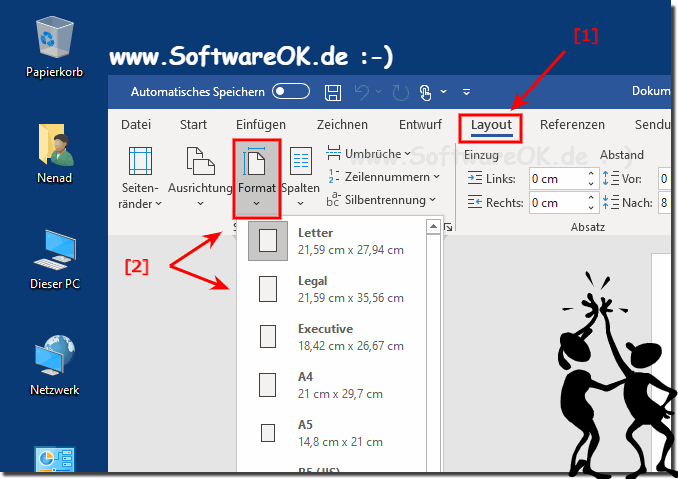Click the Abstand Nach spacing icon
Viewport: 678px width, 479px height.
(x=611, y=202)
